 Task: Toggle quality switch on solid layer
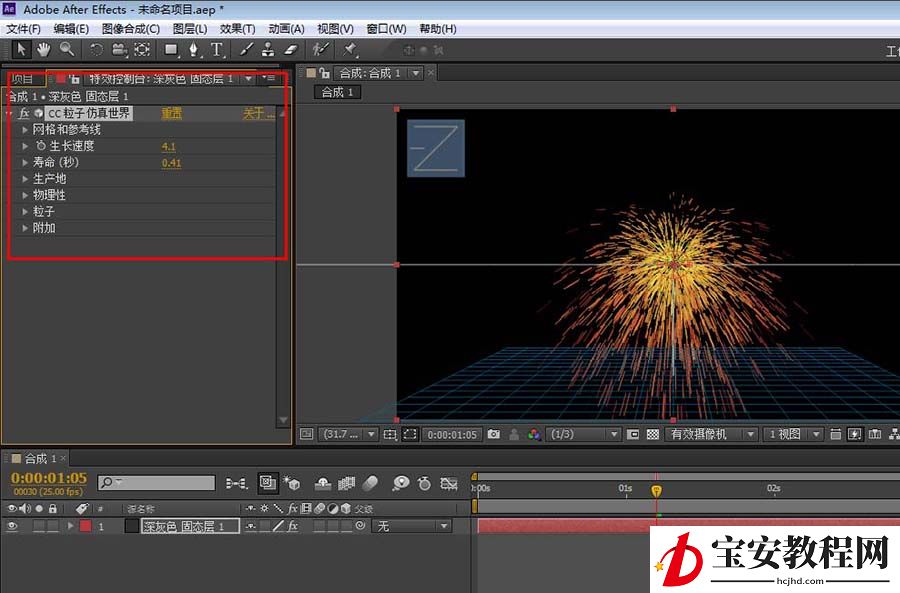click(x=278, y=526)
